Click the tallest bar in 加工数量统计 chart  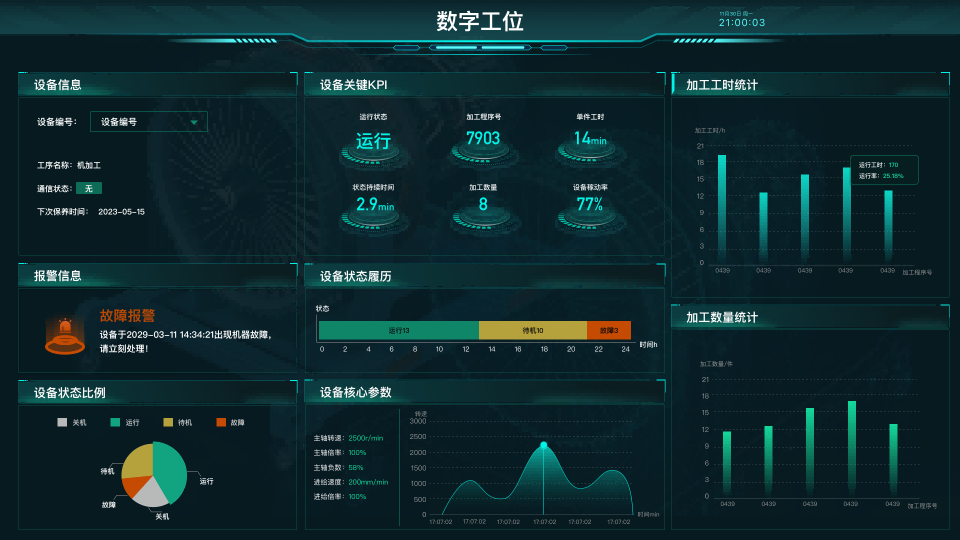point(852,448)
